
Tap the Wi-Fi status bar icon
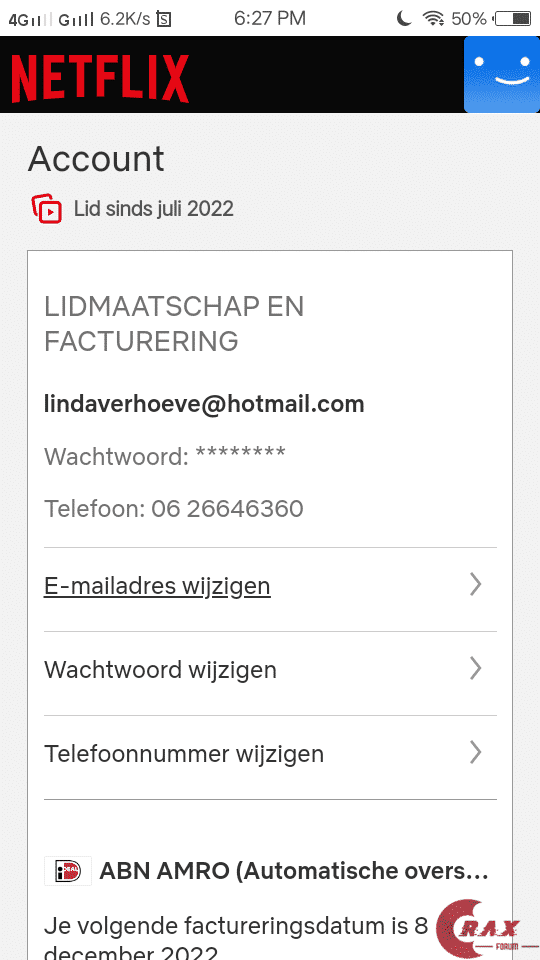click(433, 19)
